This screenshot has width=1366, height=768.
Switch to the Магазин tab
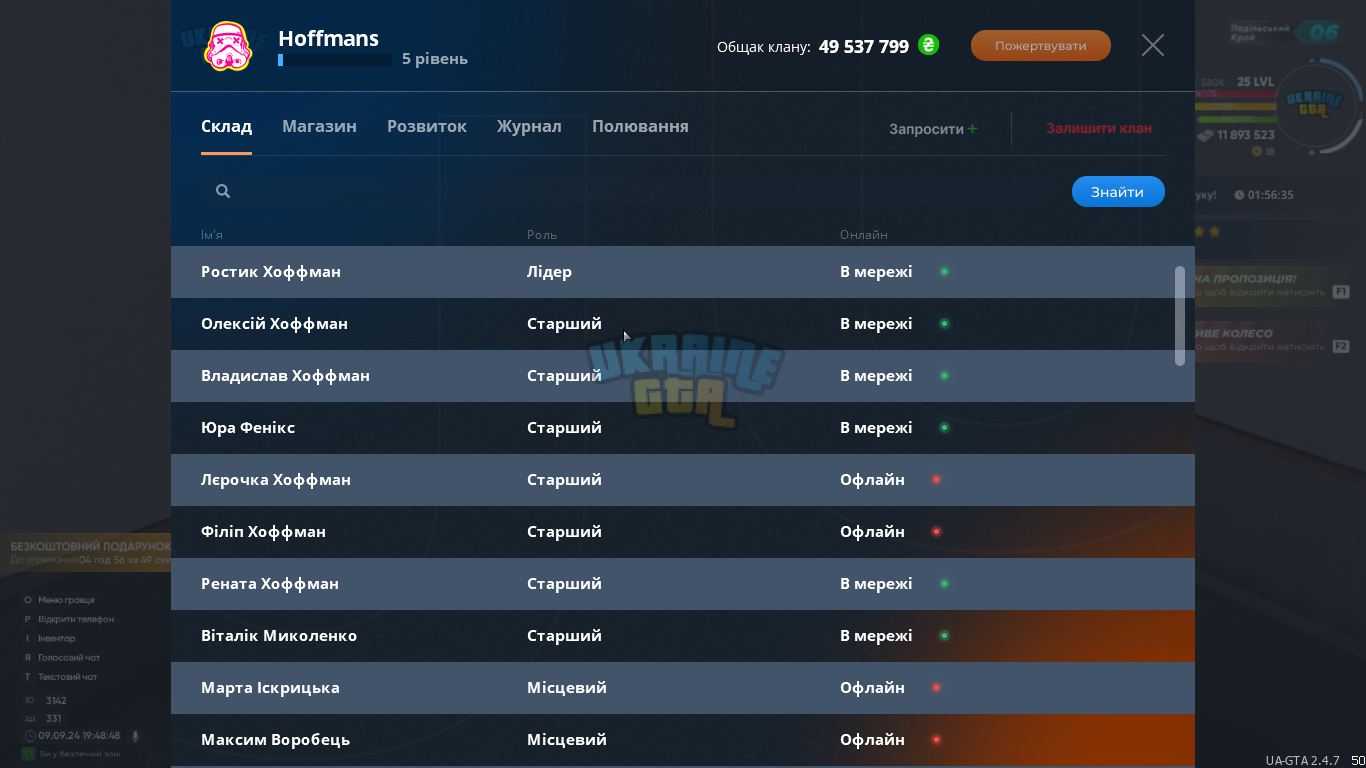319,127
